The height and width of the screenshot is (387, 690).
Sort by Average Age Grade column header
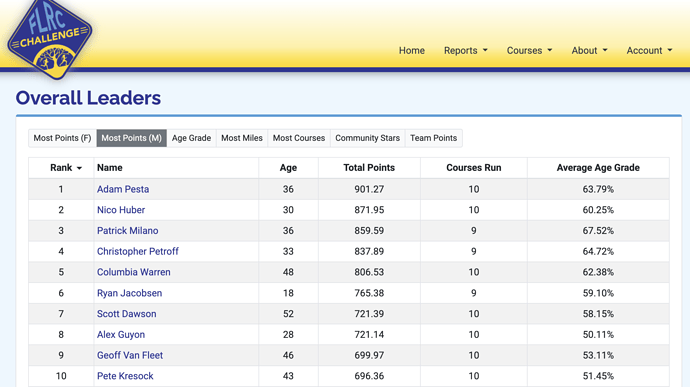tap(598, 168)
